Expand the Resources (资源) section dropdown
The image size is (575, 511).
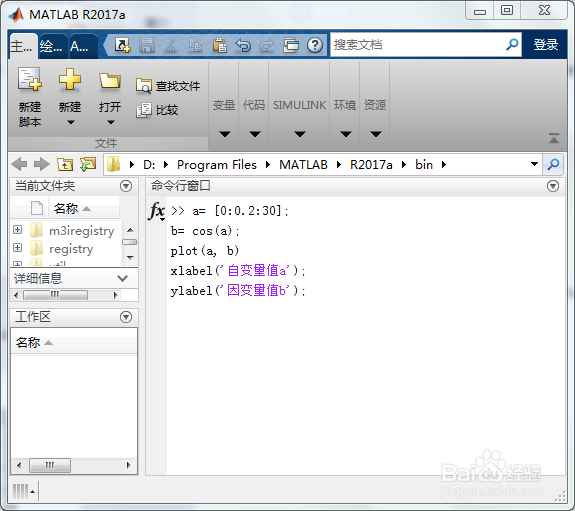pyautogui.click(x=375, y=134)
